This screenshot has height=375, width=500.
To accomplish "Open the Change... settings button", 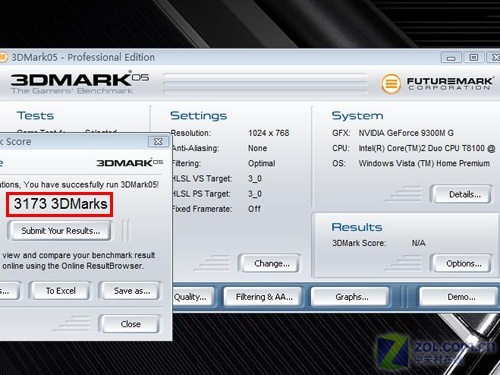I will 271,263.
